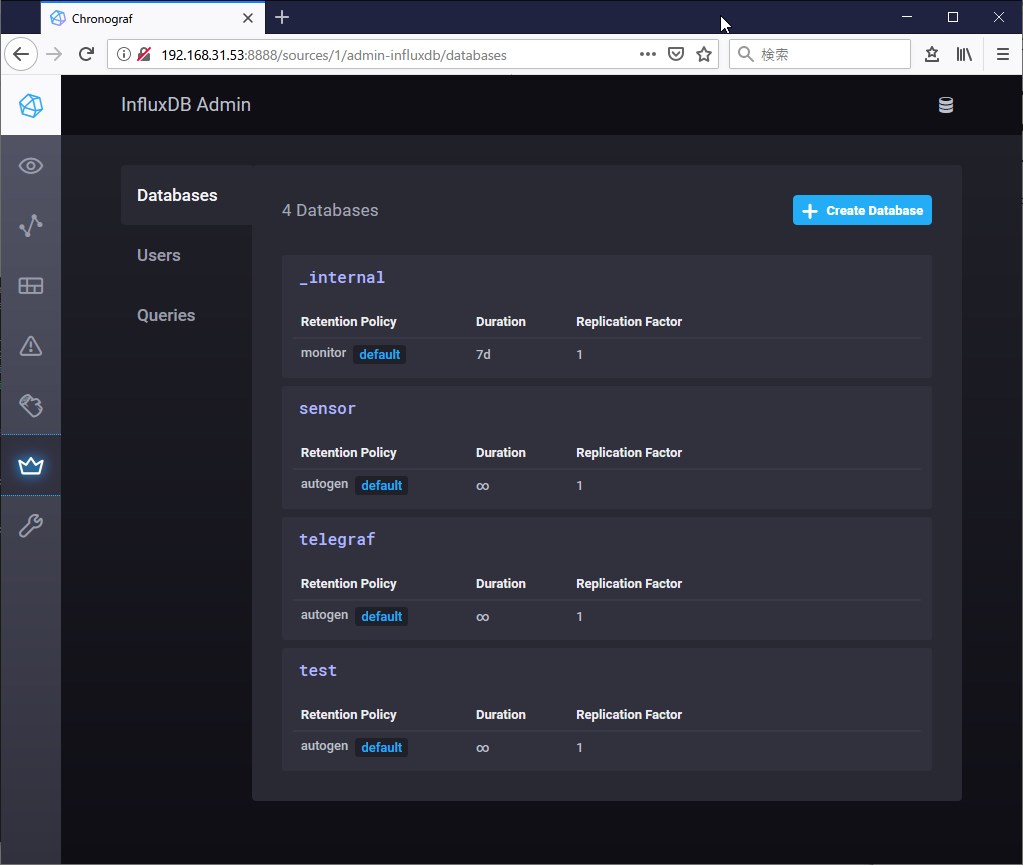Click the sensor database name

328,408
